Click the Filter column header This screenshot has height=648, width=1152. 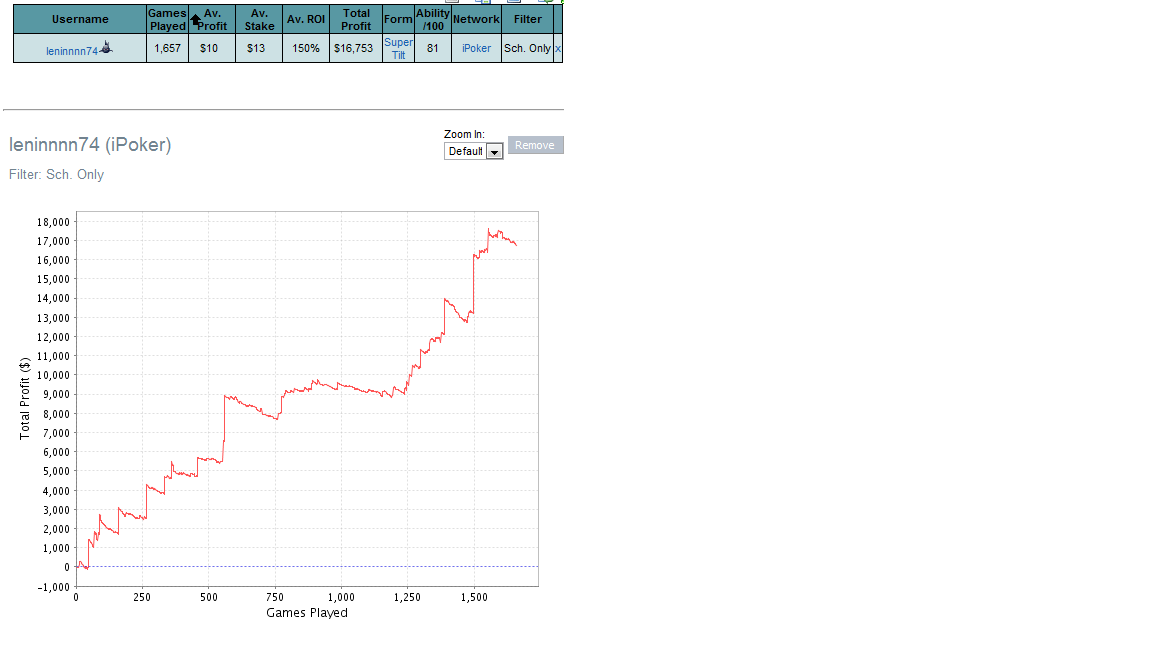[x=528, y=19]
